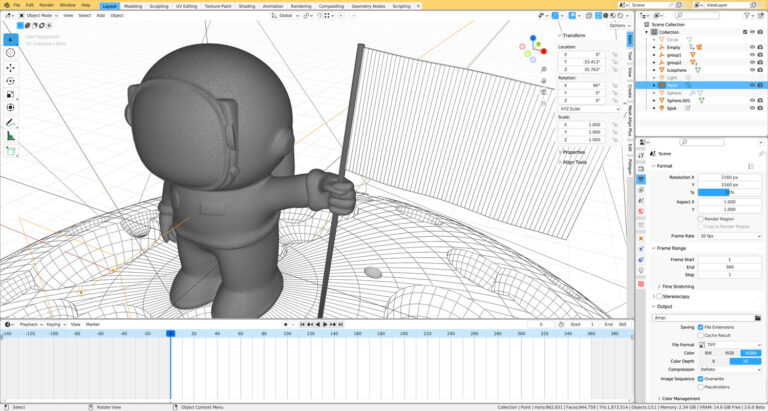The width and height of the screenshot is (768, 411).
Task: Select the Measure tool
Action: click(x=11, y=135)
